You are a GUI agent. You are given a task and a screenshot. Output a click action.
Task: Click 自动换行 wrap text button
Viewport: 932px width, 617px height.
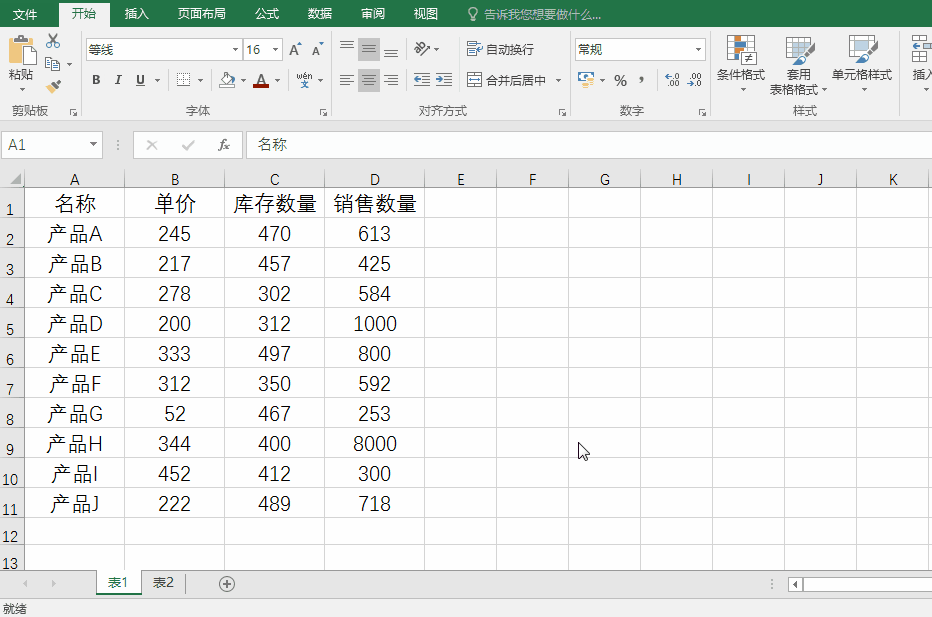[x=500, y=49]
